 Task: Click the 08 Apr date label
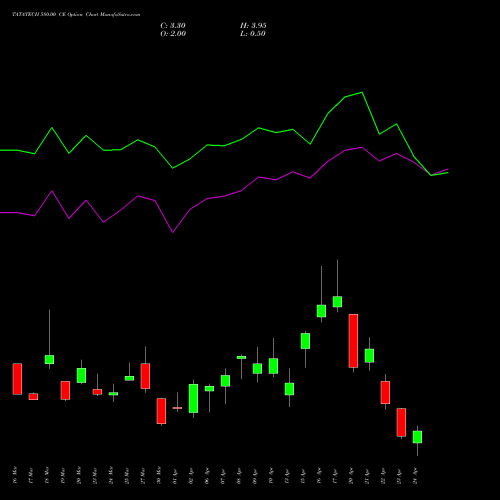238,476
